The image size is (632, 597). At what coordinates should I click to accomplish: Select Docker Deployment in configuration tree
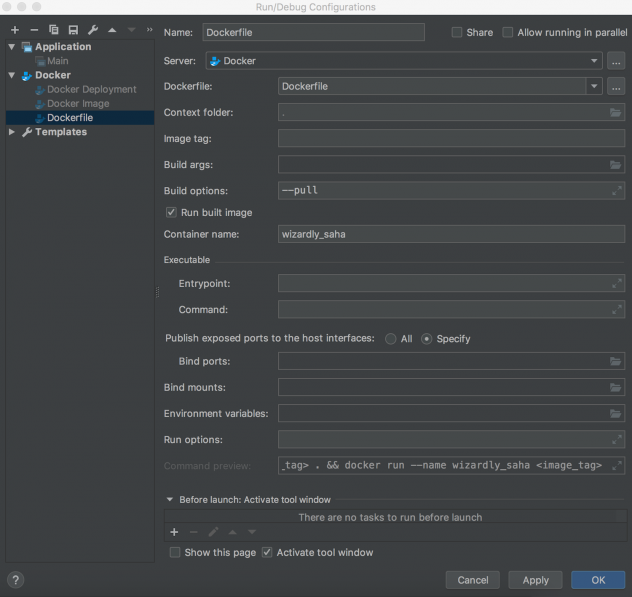tap(91, 89)
